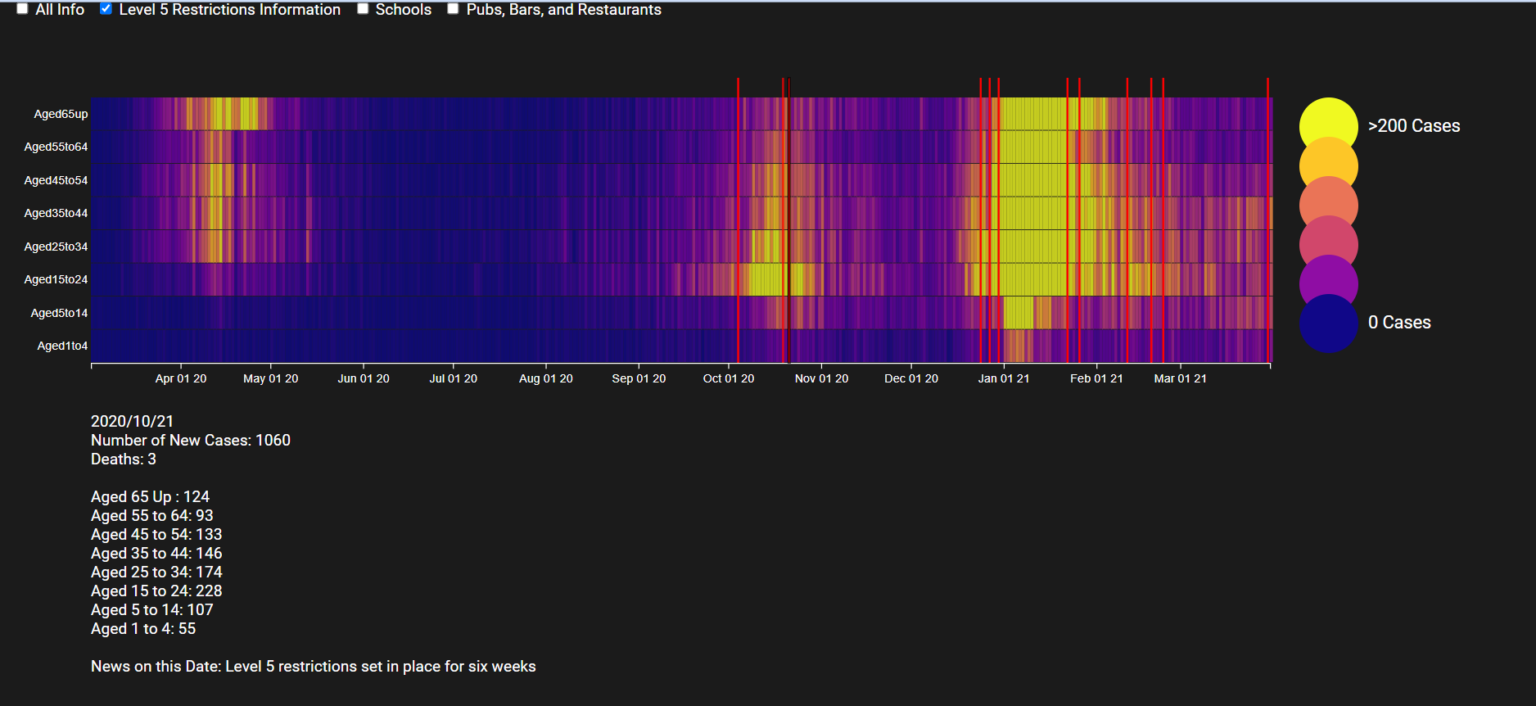Select the purple legend circle above dark blue
Screen dimensions: 1536x706
coord(1328,284)
